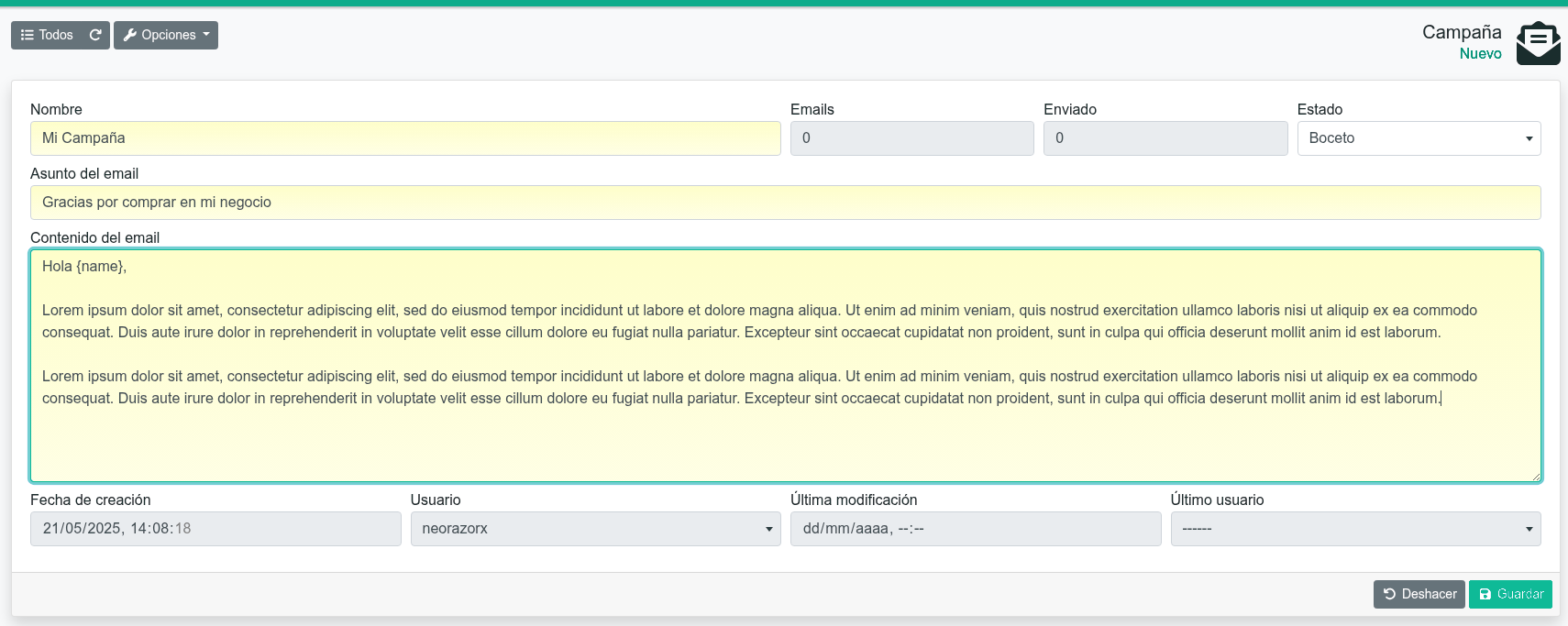Click the Campaña page title
The width and height of the screenshot is (1568, 626).
[1462, 32]
